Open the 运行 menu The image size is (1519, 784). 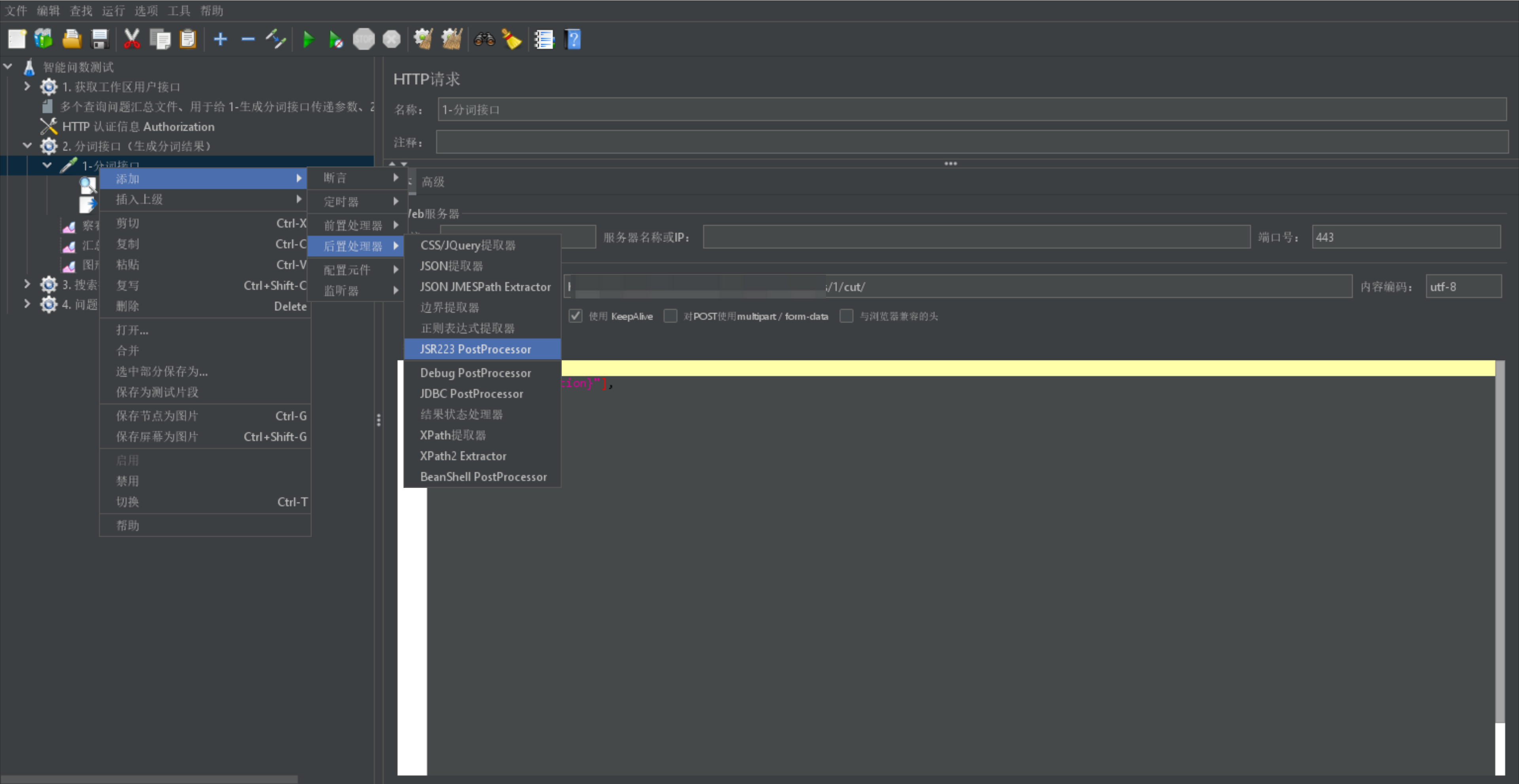[x=113, y=11]
